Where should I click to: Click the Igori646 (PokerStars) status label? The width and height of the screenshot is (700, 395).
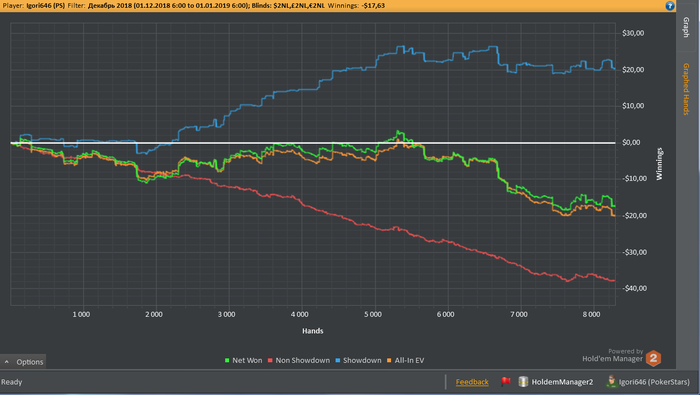(x=654, y=382)
